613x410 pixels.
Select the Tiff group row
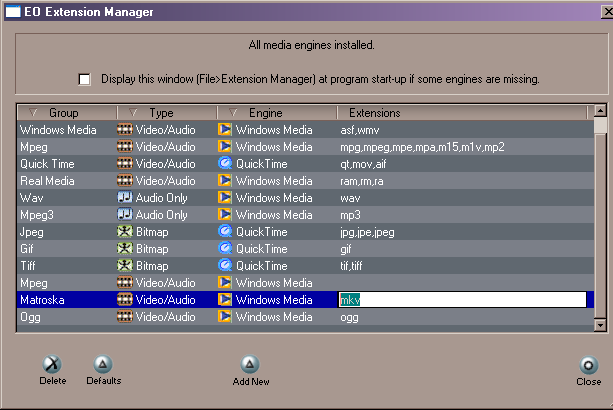(x=306, y=265)
